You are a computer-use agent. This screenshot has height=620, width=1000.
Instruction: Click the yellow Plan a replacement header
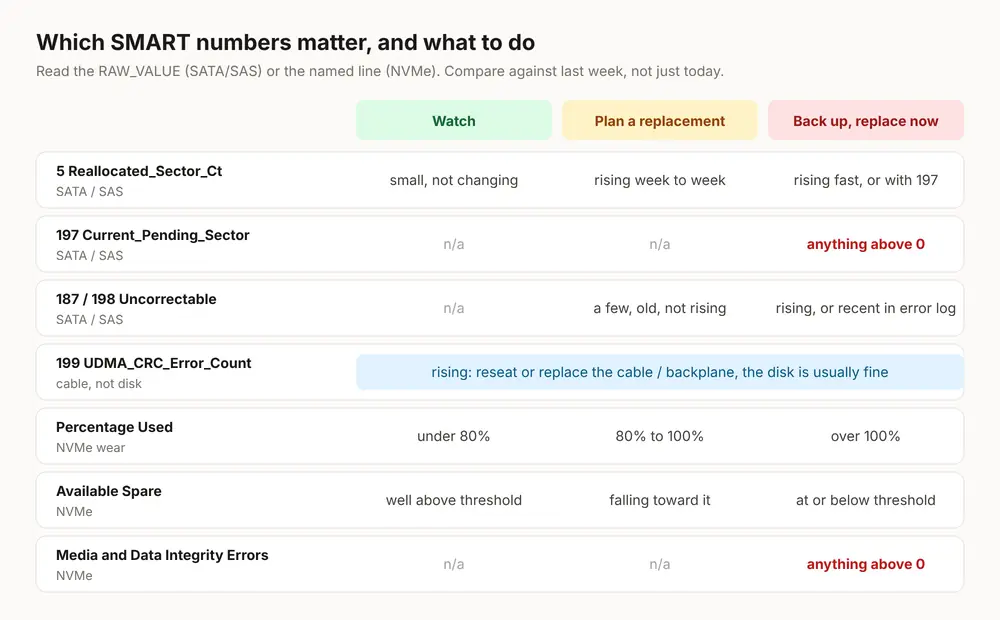(x=659, y=121)
